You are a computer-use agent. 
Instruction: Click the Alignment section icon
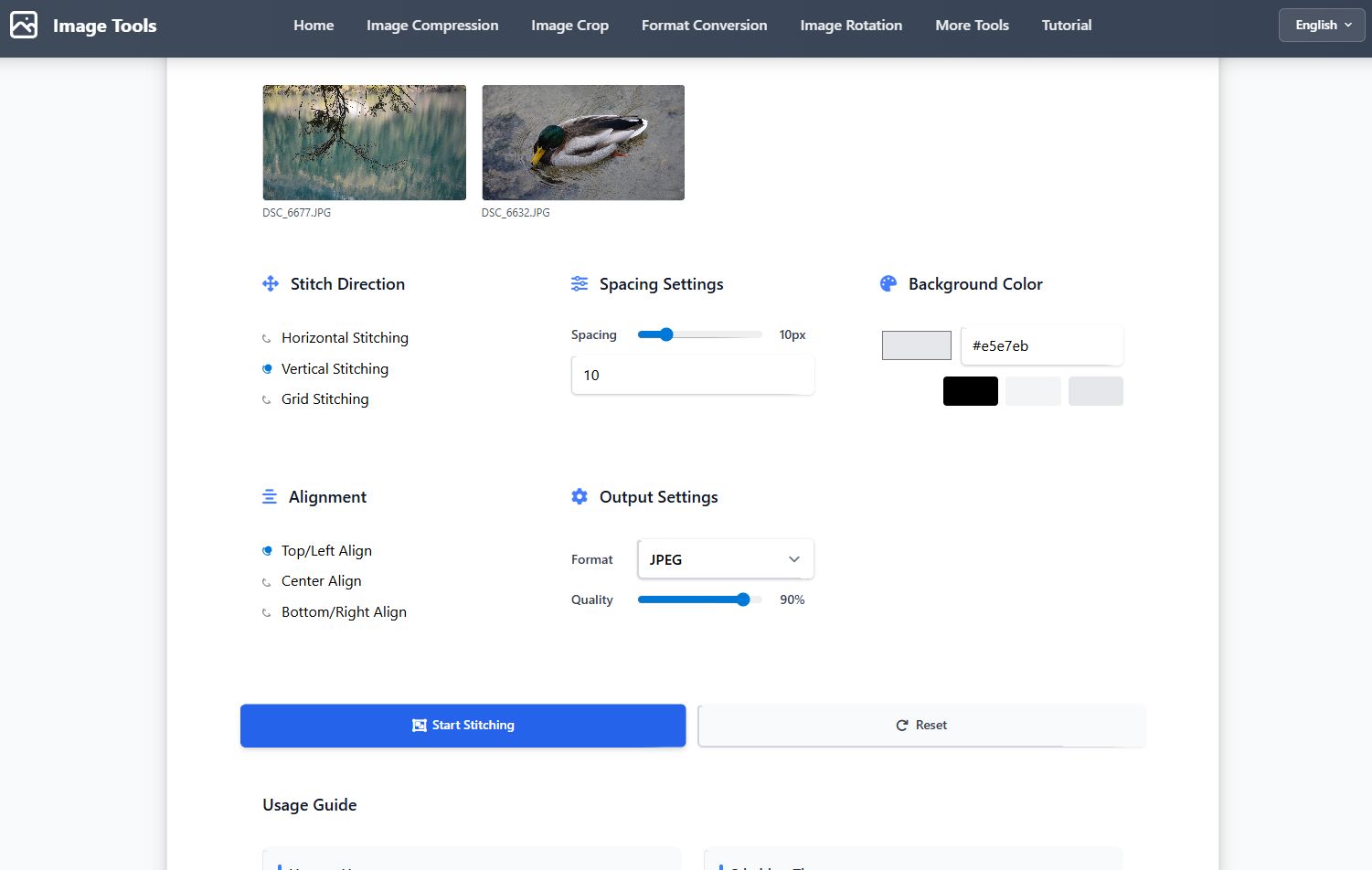270,497
